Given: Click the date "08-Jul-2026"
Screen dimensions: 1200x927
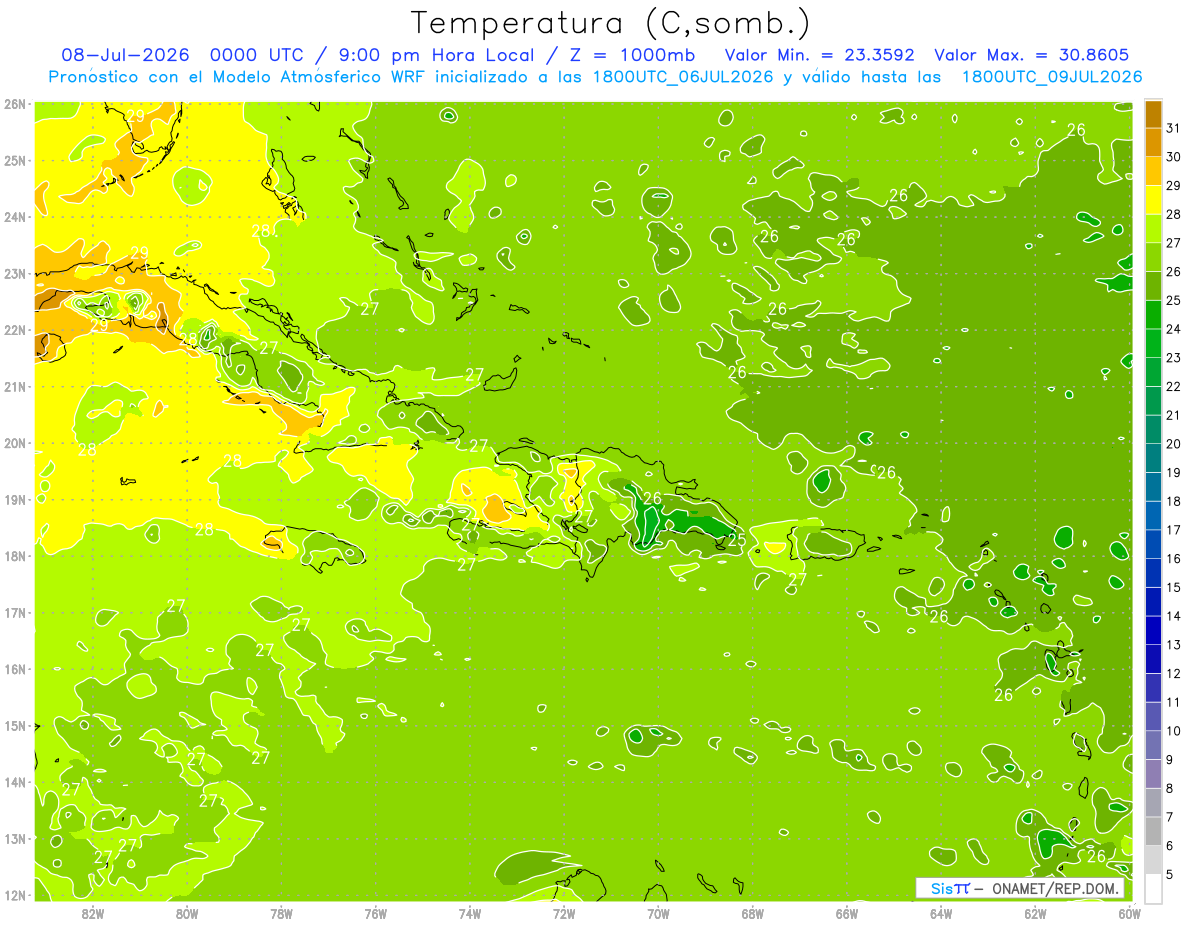Looking at the screenshot, I should tap(127, 55).
